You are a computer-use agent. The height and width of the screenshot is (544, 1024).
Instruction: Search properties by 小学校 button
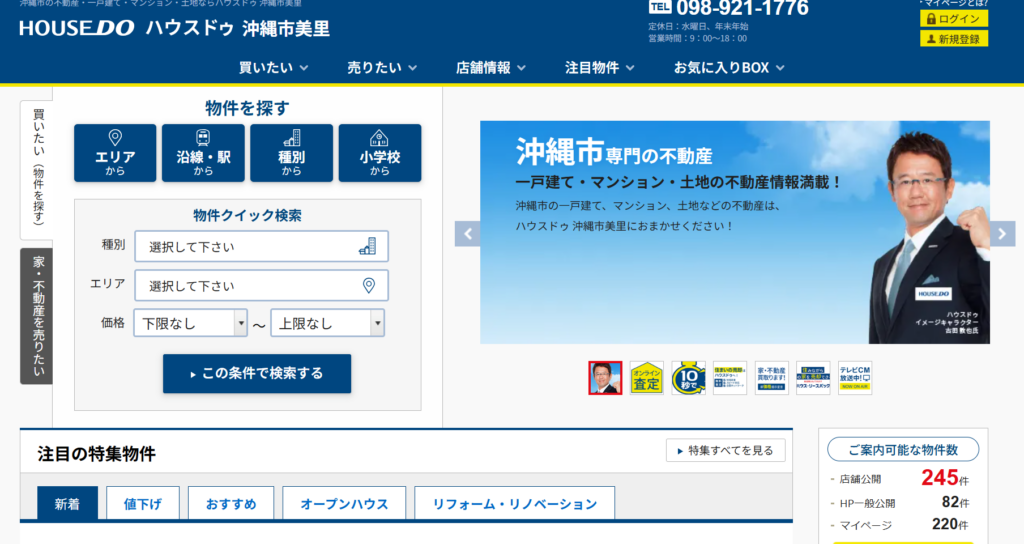pyautogui.click(x=379, y=153)
